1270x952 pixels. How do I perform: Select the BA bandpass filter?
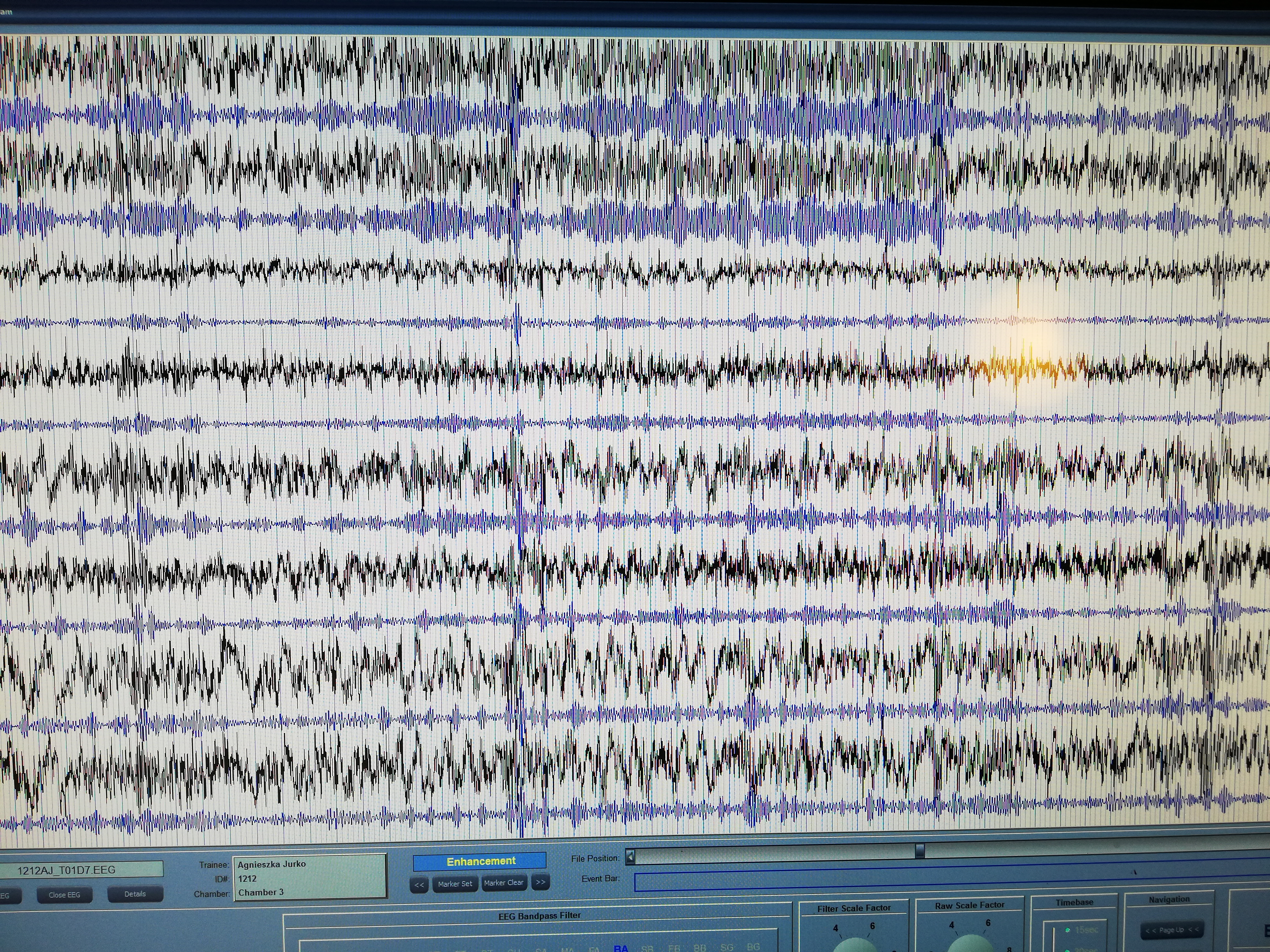coord(621,947)
